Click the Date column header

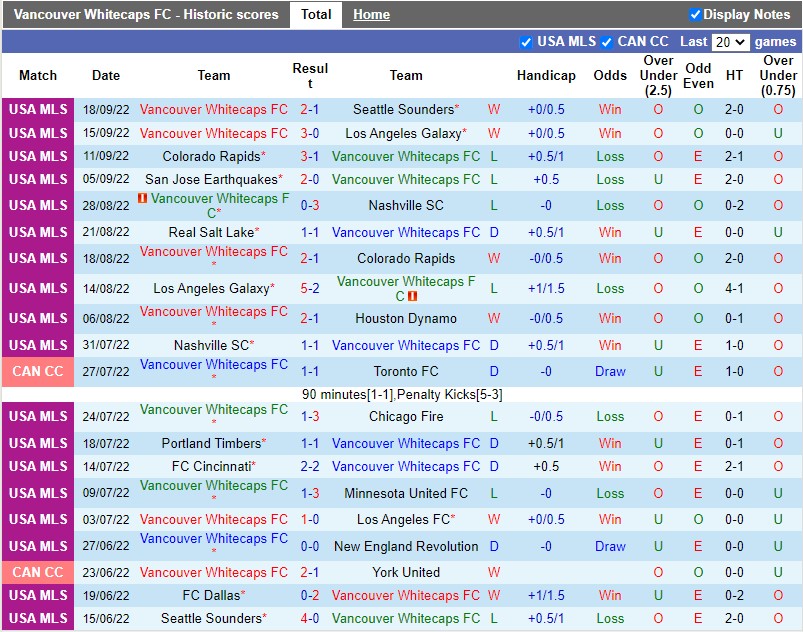pyautogui.click(x=106, y=75)
